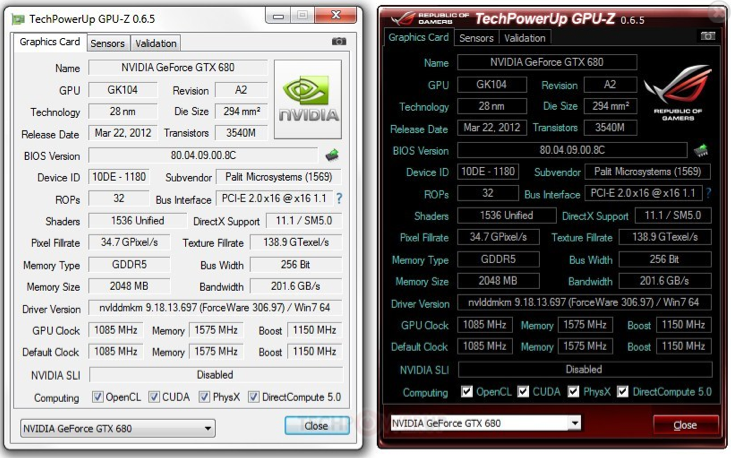Click the camera screenshot icon in the dark ROG window

(x=708, y=36)
